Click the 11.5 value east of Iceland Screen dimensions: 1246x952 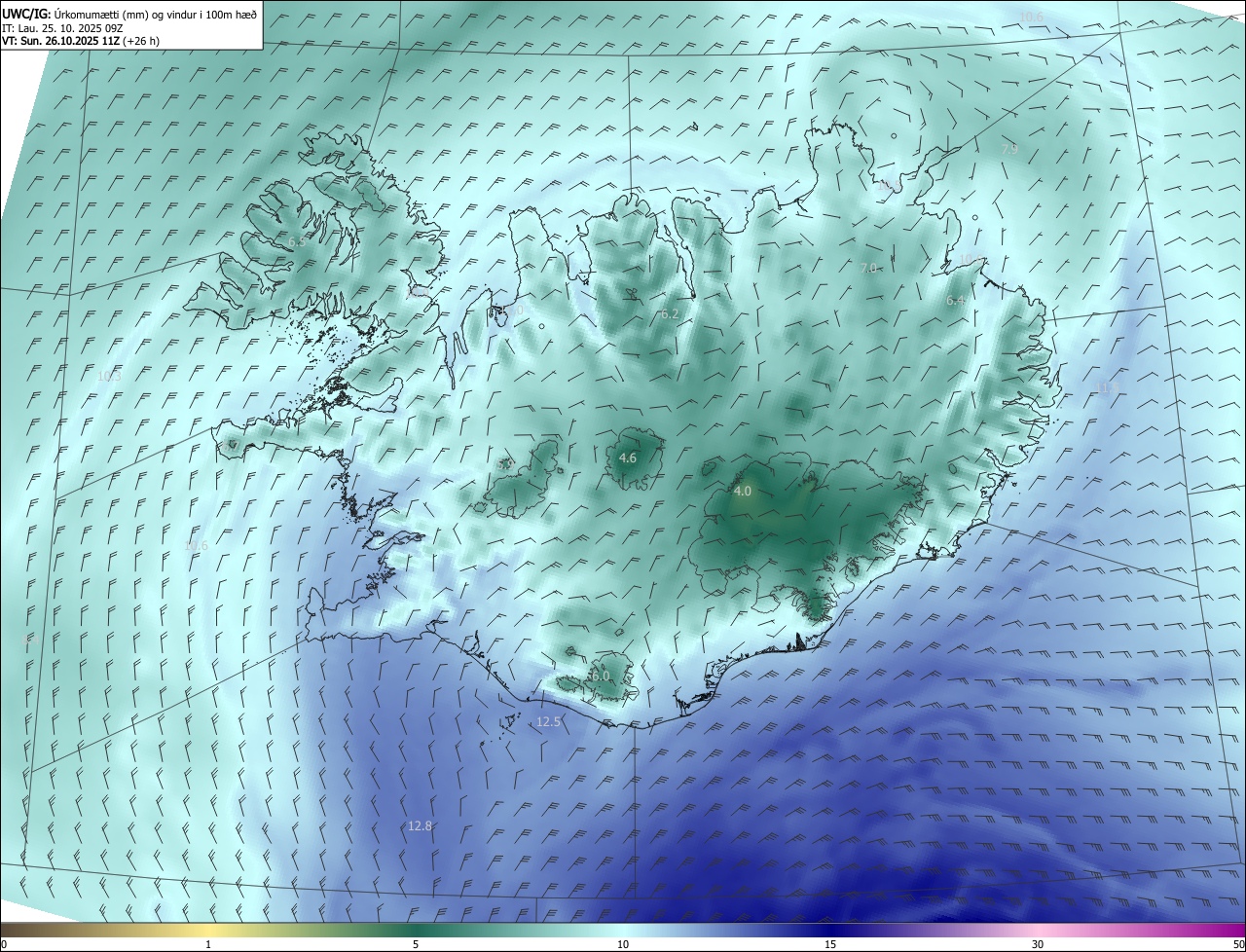click(1109, 387)
